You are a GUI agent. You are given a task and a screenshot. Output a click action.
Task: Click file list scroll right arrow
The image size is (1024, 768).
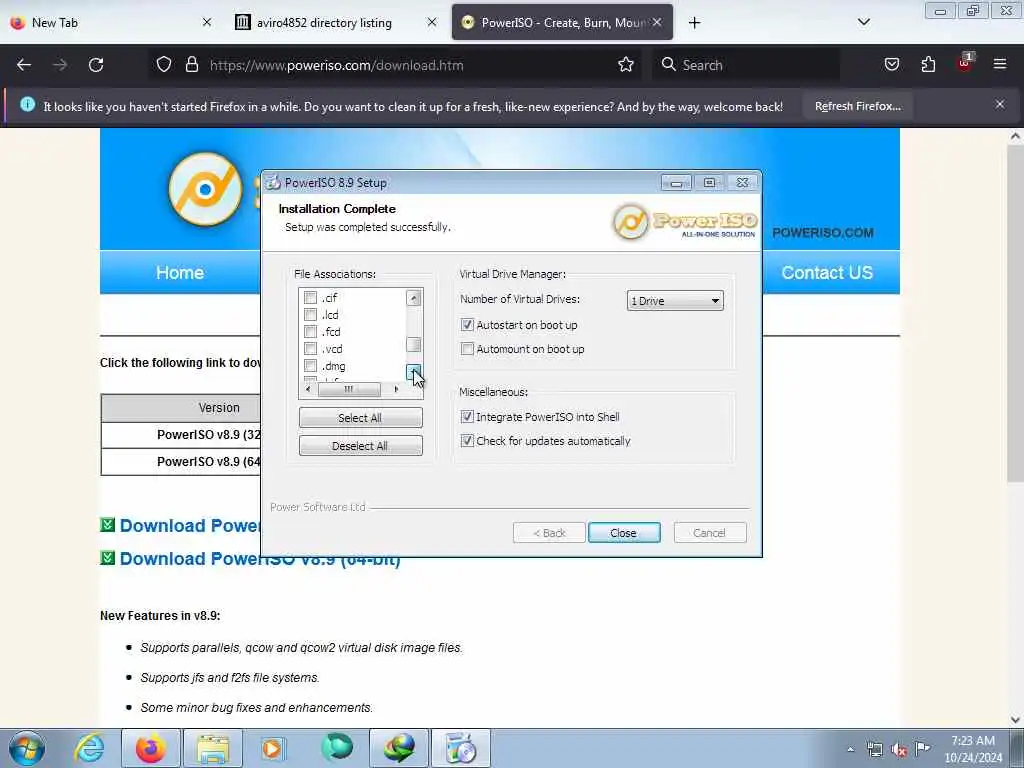(396, 389)
